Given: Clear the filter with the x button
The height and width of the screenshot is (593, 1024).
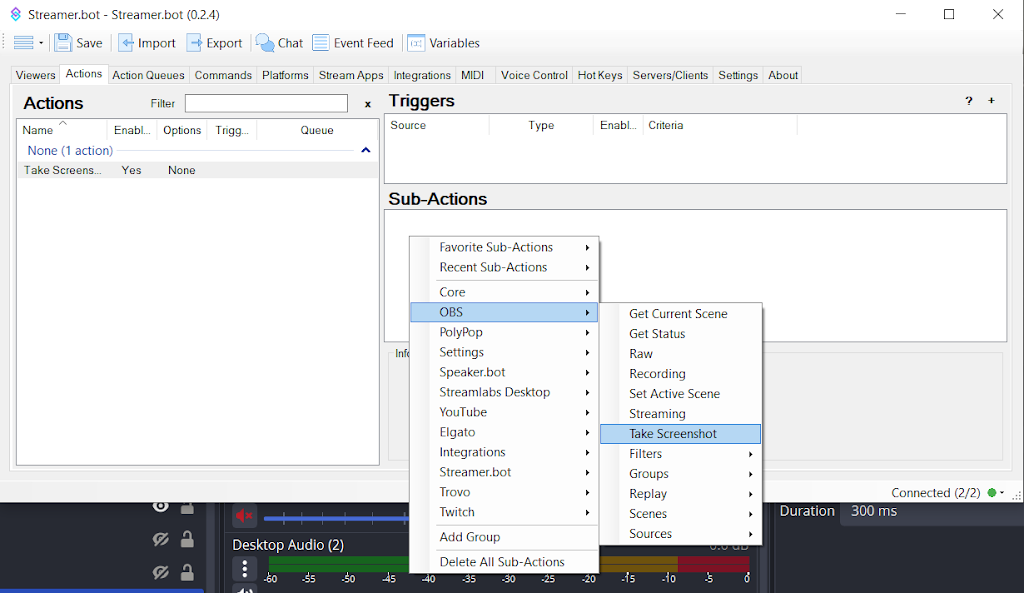Looking at the screenshot, I should 367,104.
